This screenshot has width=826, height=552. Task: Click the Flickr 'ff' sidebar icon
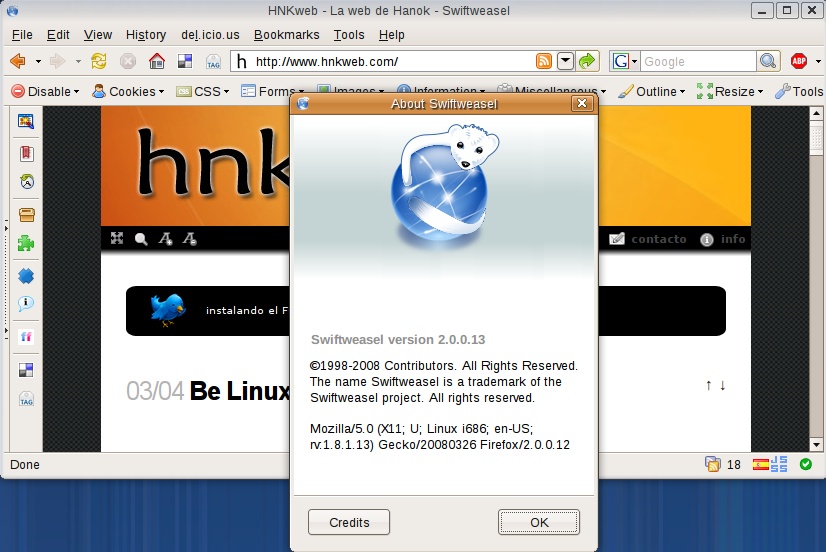(x=27, y=337)
